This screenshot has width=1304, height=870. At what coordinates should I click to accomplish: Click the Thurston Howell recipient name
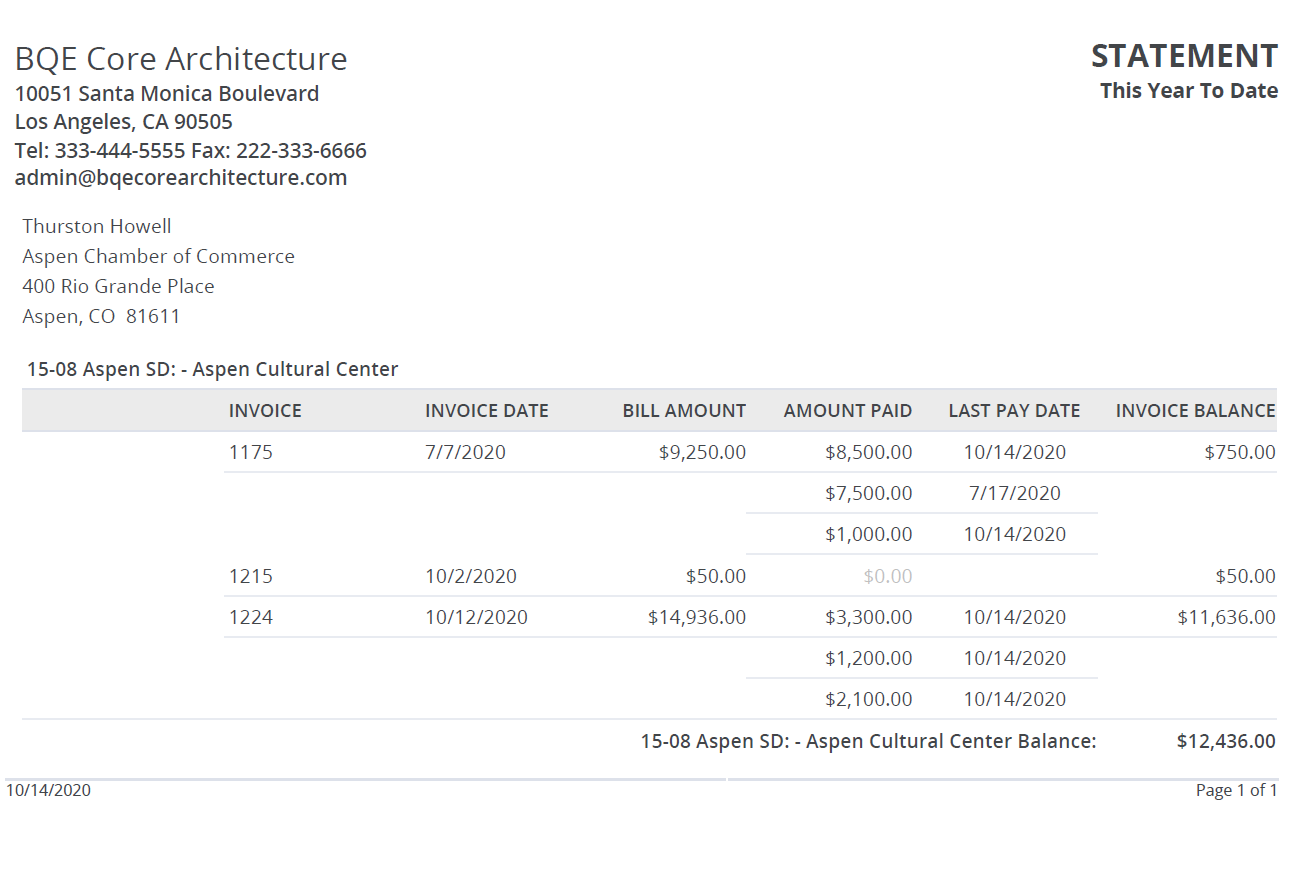coord(97,226)
